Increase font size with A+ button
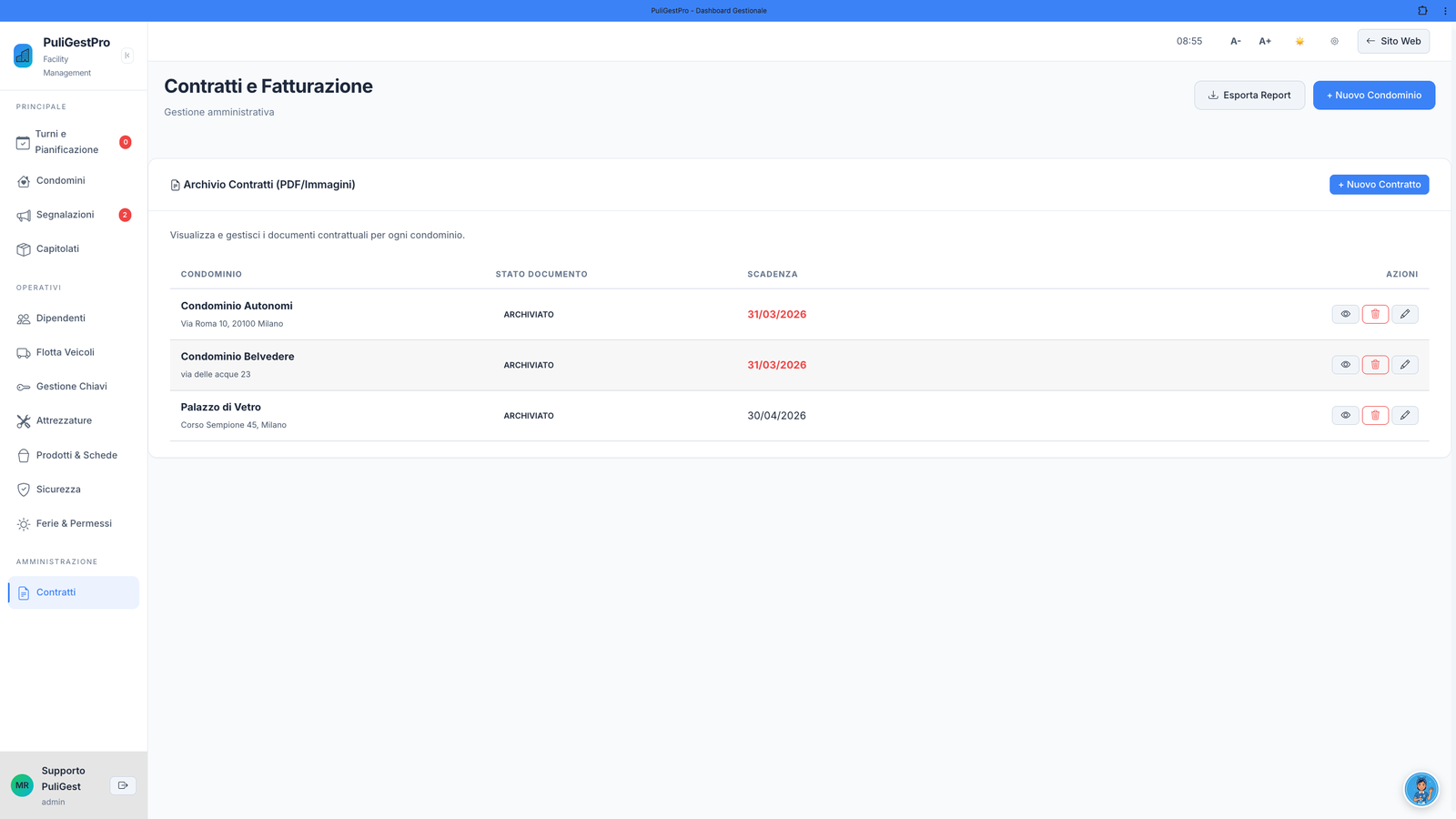 click(1265, 41)
